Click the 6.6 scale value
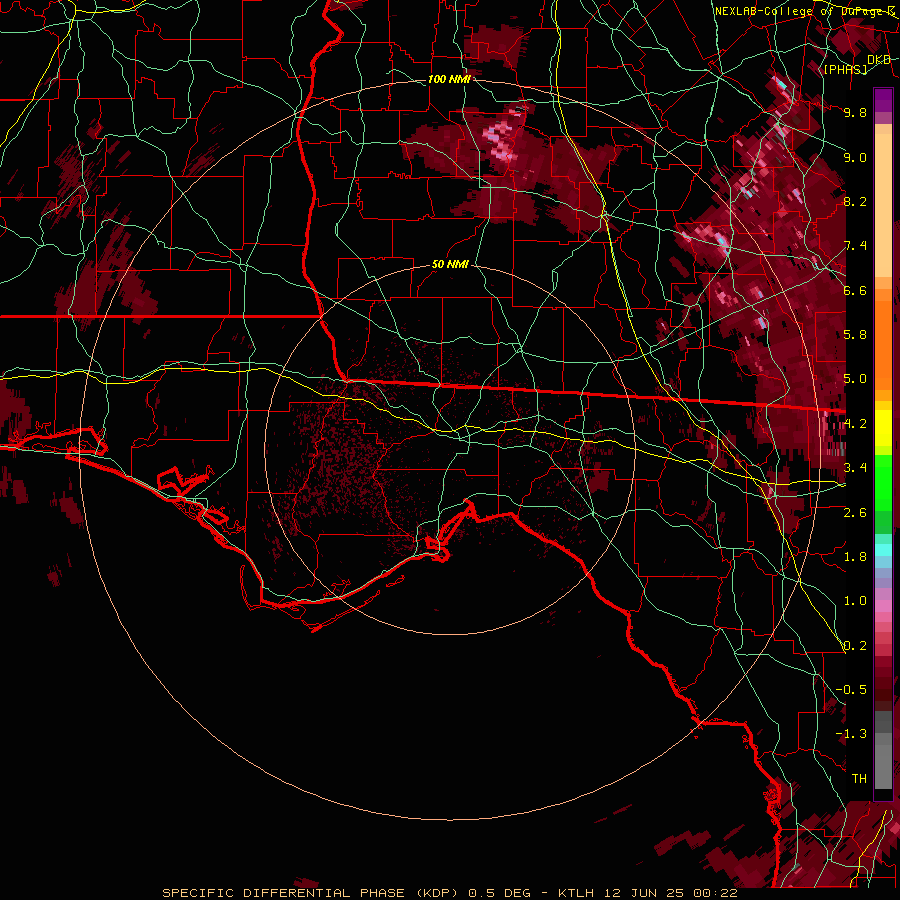This screenshot has height=900, width=900. click(855, 290)
